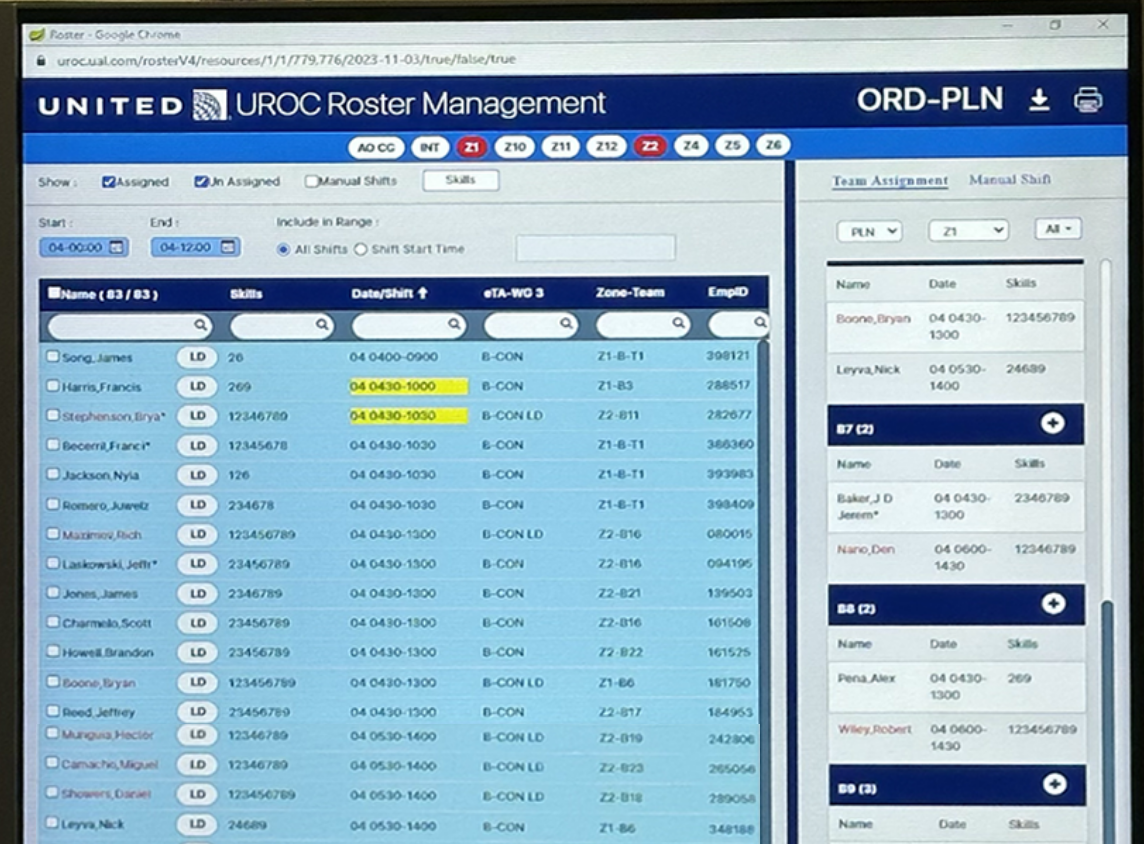This screenshot has width=1144, height=844.
Task: Click the LD badge for Jones, James
Action: 197,593
